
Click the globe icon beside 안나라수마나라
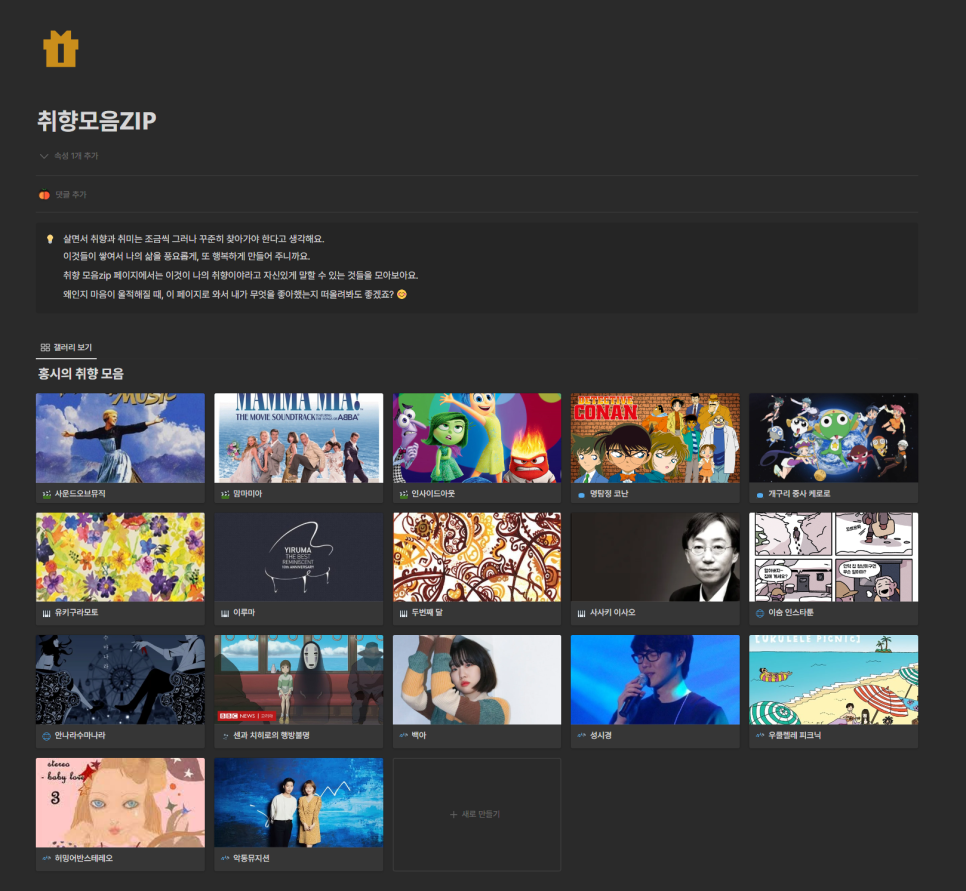click(46, 736)
